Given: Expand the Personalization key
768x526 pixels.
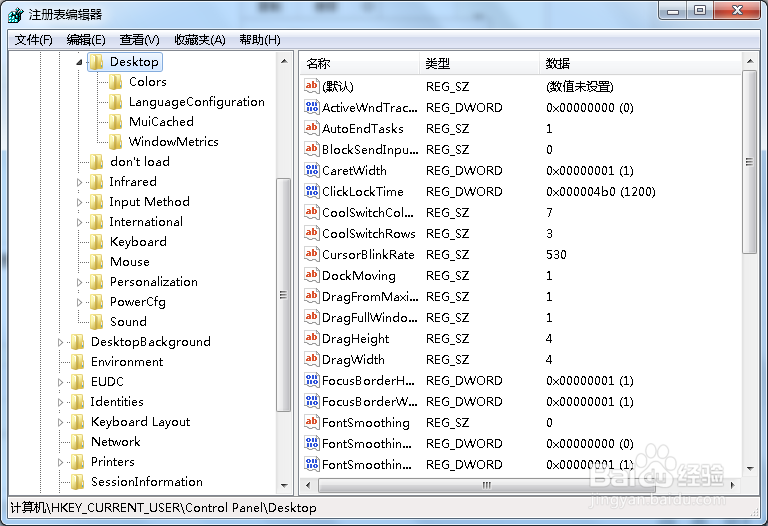Looking at the screenshot, I should (79, 282).
